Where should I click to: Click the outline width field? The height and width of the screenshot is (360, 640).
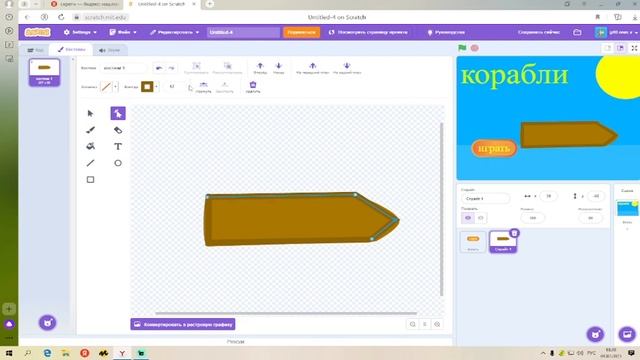tap(173, 87)
